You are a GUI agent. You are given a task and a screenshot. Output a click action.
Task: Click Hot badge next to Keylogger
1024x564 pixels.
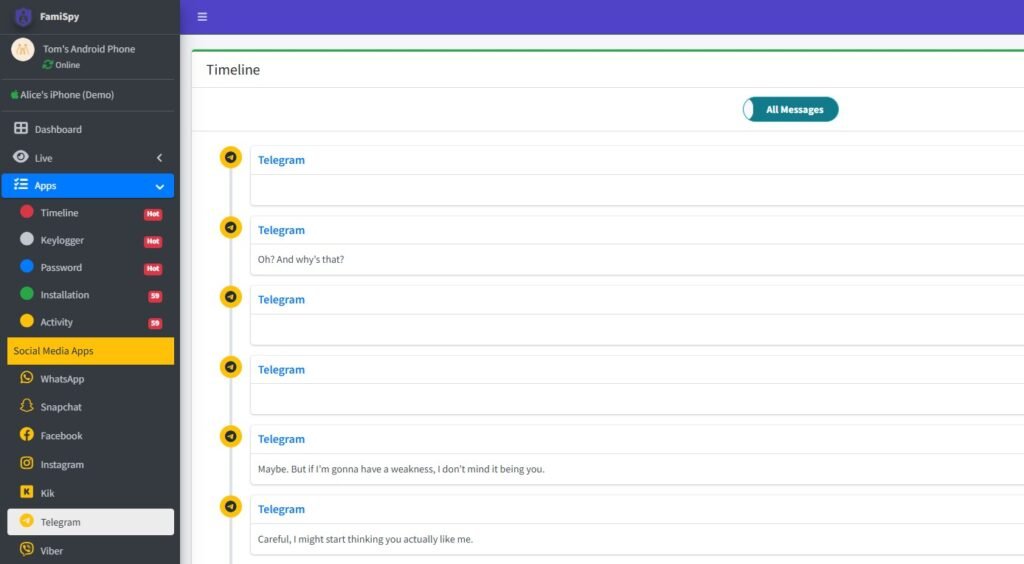point(153,242)
